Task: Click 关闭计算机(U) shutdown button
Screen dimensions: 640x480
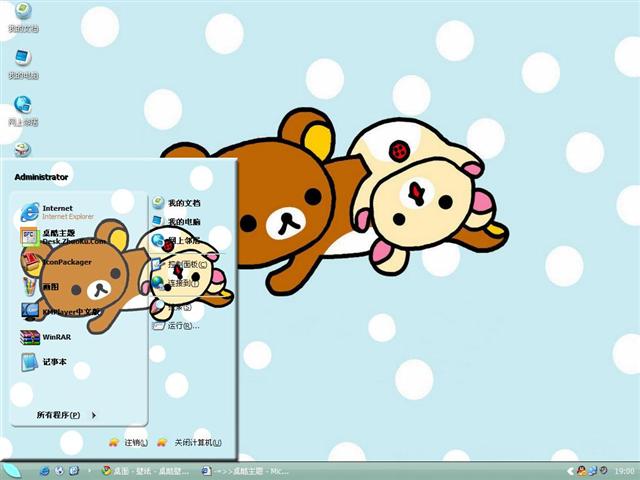Action: 190,442
